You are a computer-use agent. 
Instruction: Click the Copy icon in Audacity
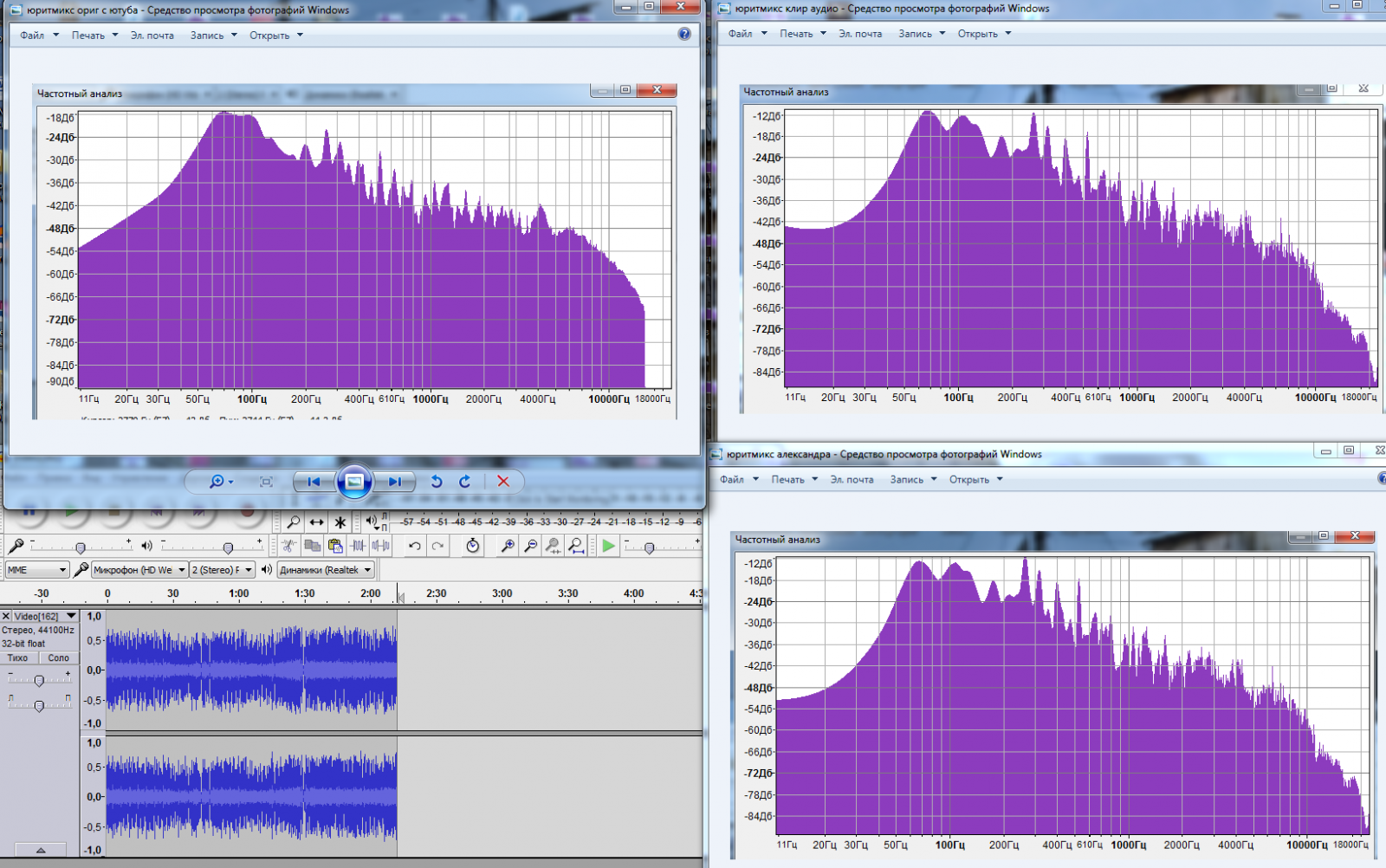[313, 546]
